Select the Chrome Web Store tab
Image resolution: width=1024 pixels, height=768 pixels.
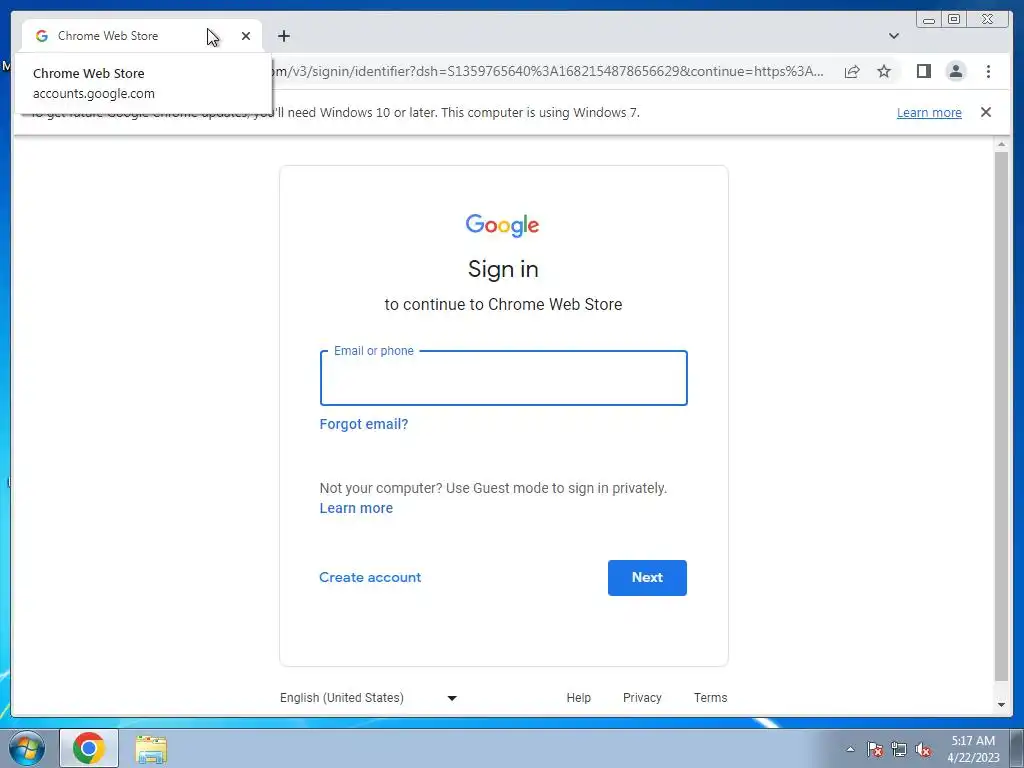coord(142,36)
